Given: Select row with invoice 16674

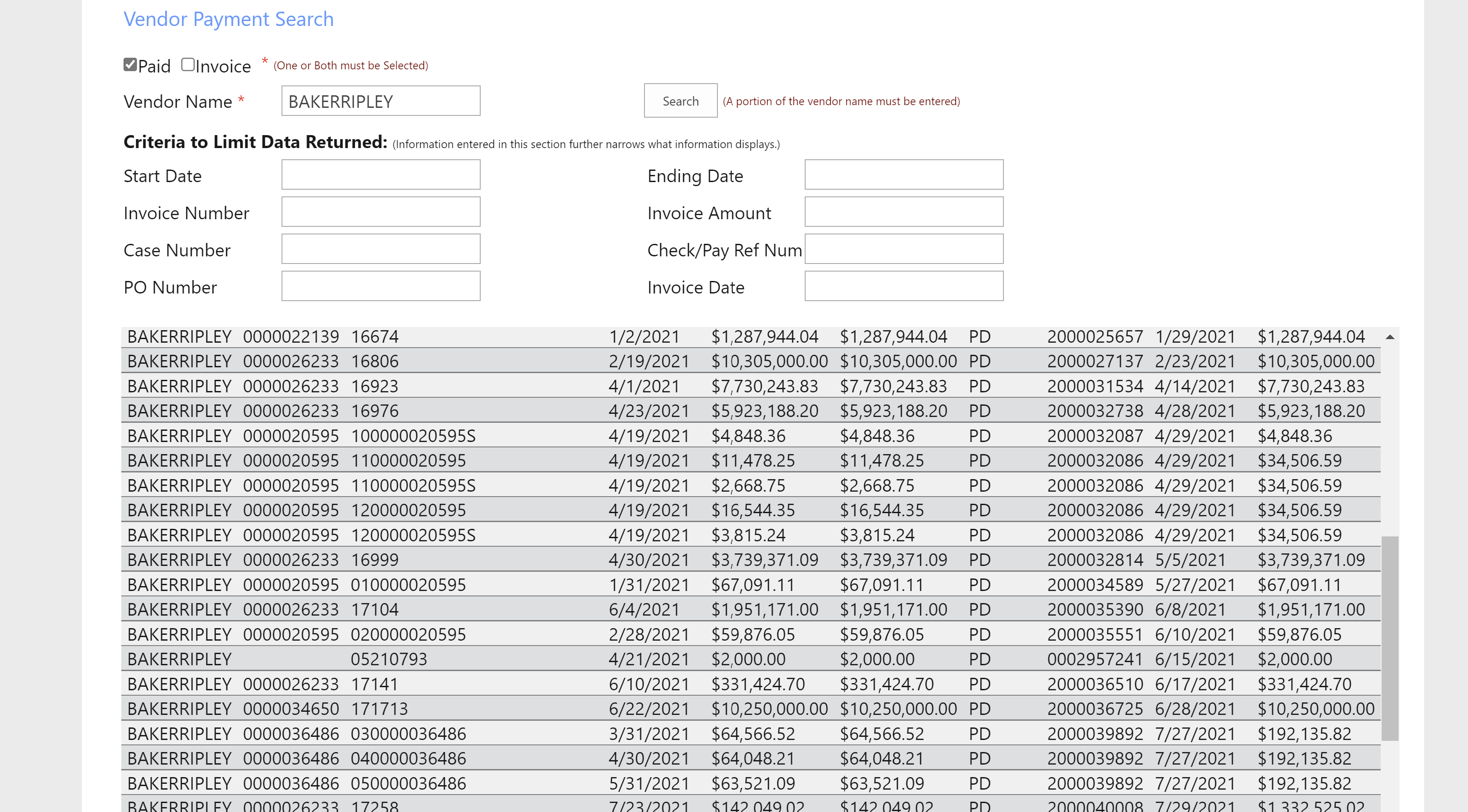Looking at the screenshot, I should (375, 337).
